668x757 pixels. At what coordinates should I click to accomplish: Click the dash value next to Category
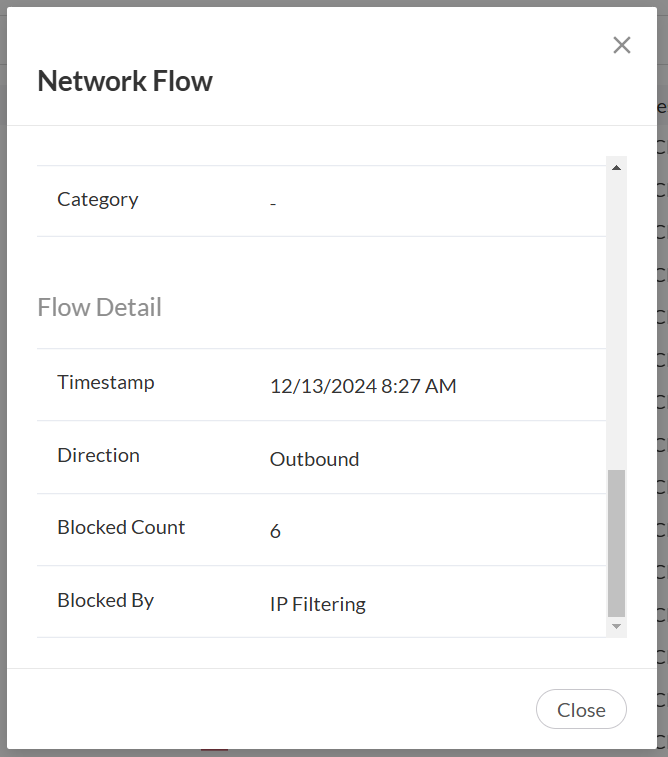(x=273, y=204)
